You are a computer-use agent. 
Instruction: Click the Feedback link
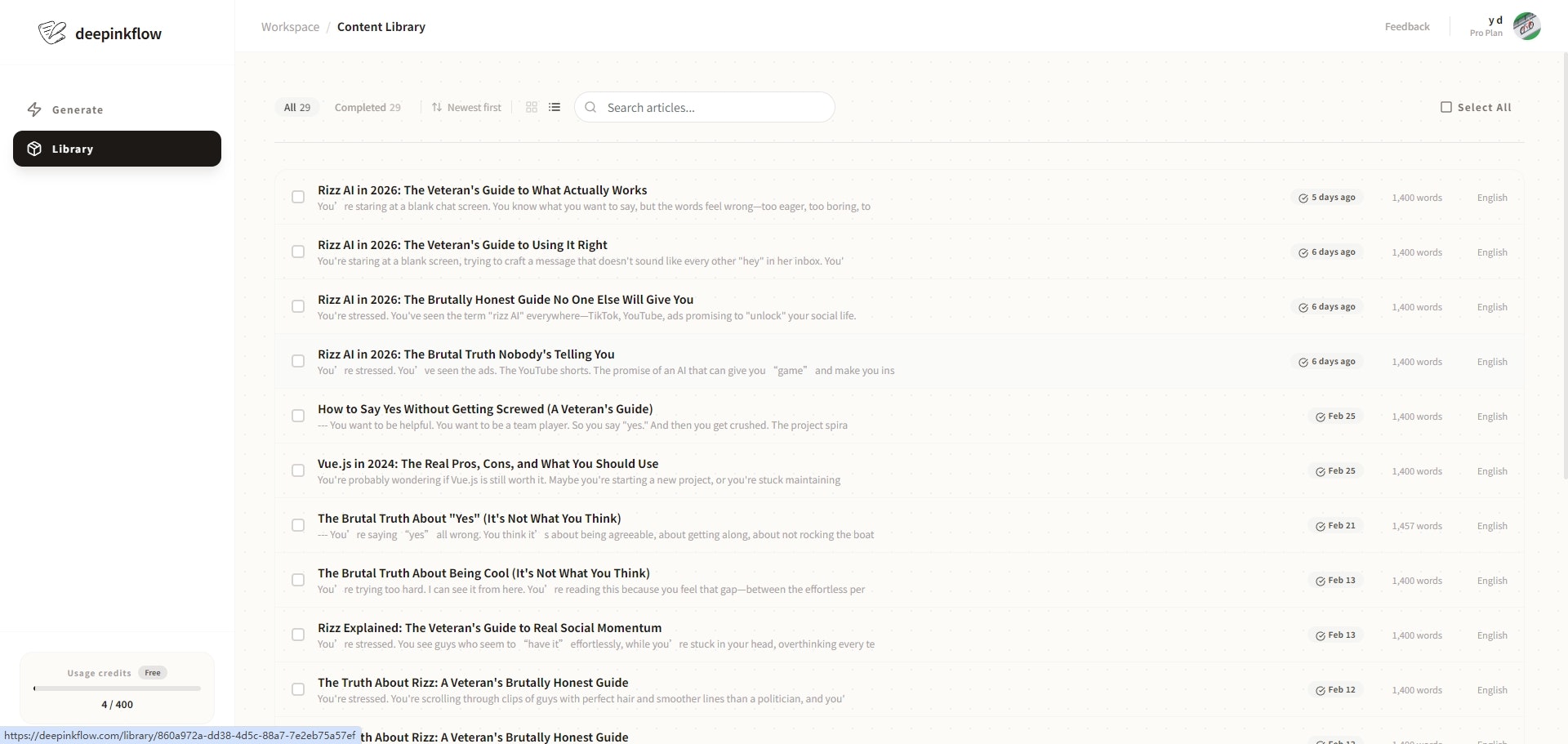pos(1406,25)
